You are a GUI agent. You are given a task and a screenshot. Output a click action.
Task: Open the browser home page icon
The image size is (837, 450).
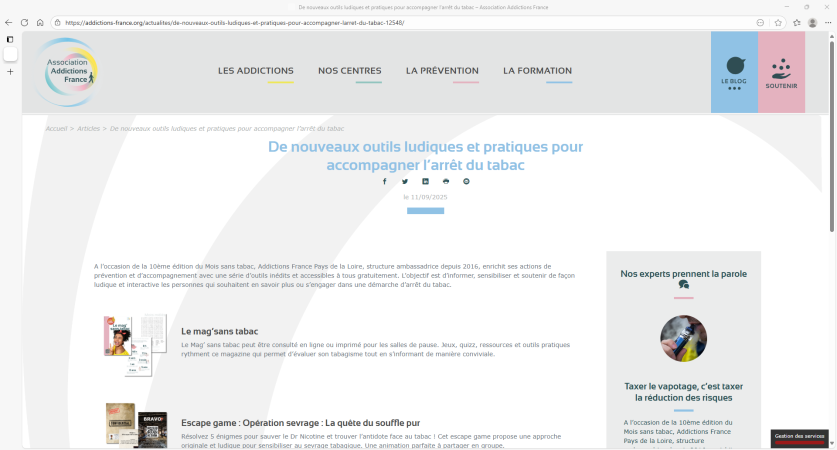point(40,22)
